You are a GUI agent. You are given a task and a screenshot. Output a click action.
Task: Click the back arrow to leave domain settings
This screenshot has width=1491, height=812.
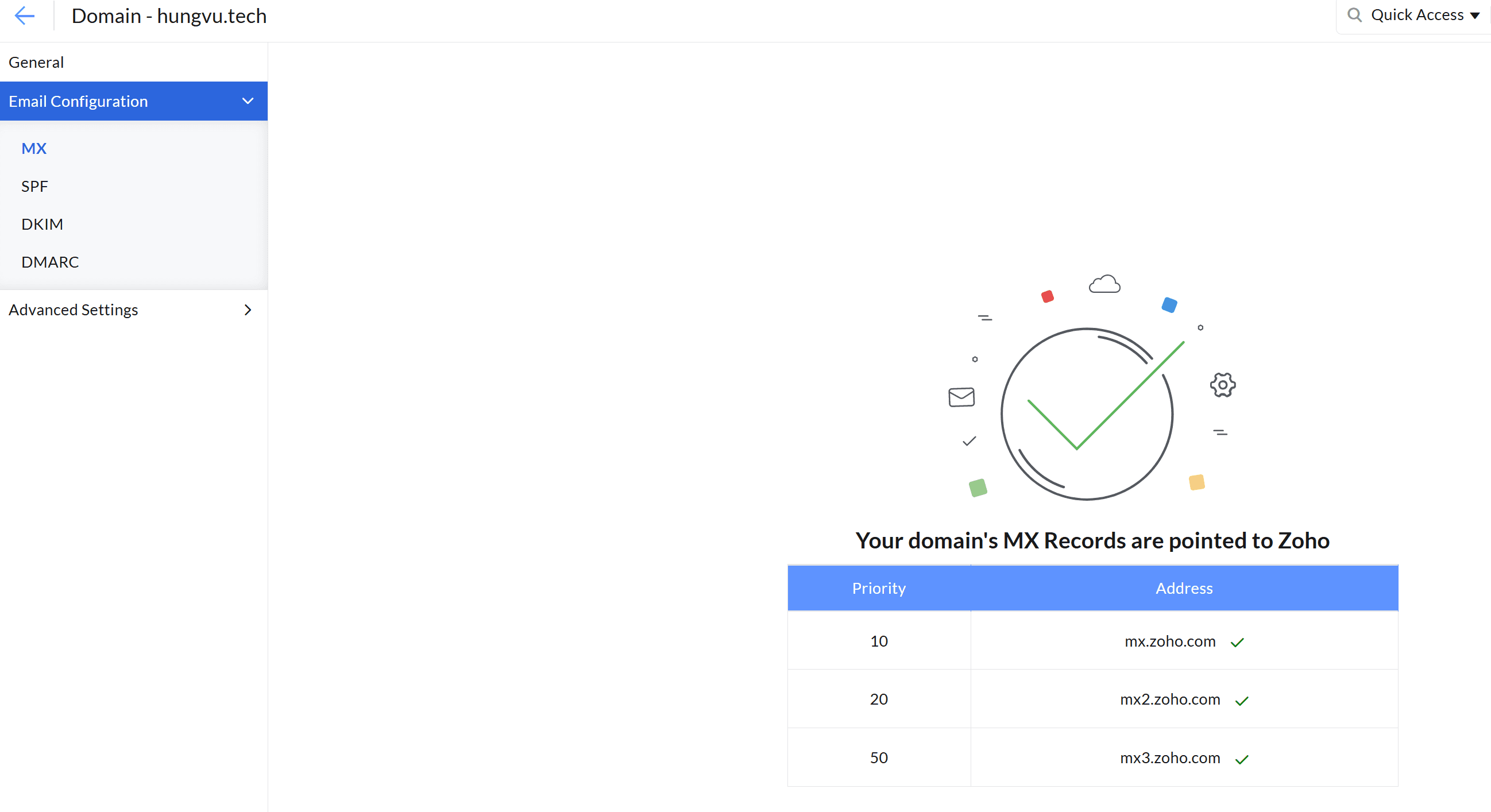24,16
